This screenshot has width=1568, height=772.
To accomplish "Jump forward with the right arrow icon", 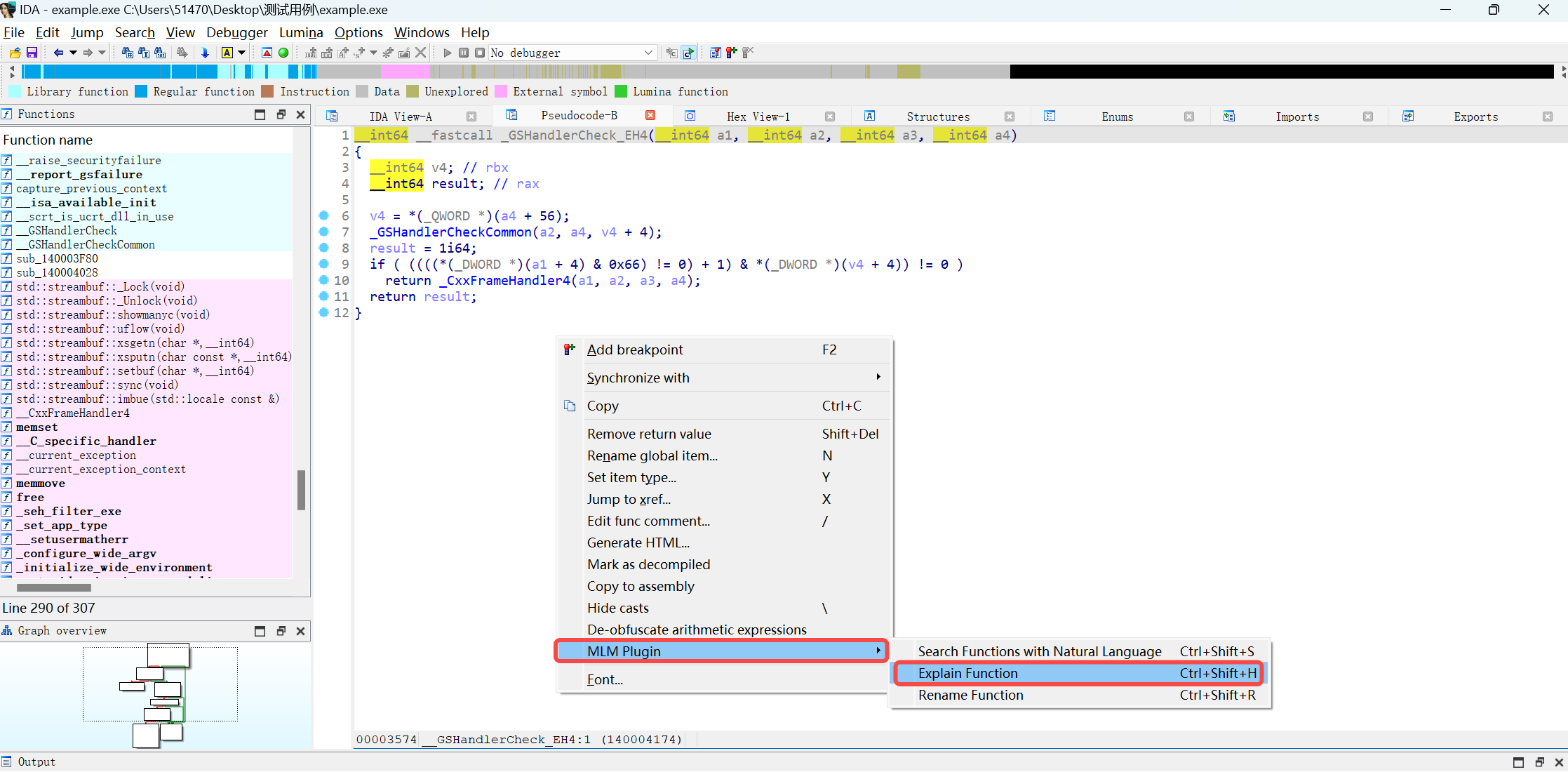I will (x=88, y=53).
